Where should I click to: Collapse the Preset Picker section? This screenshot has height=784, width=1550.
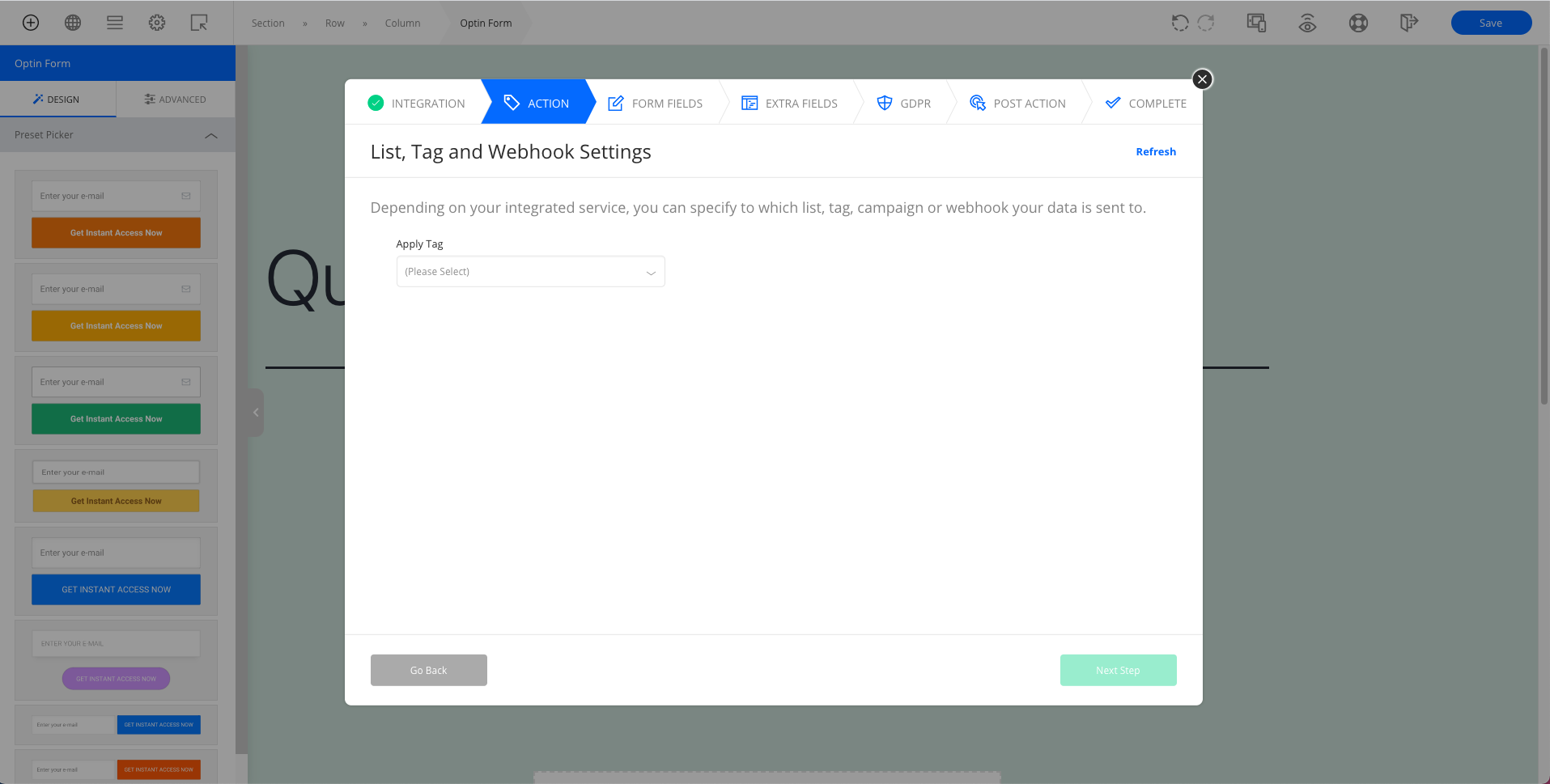click(211, 135)
